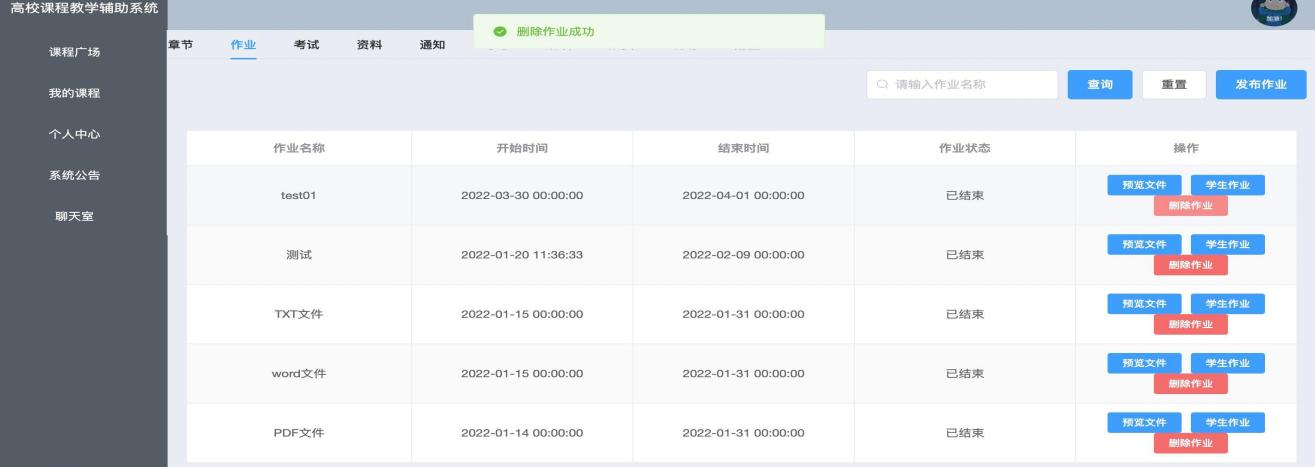Screen dimensions: 1315x467
Task: Open 学生作业 for test01
Action: coord(1227,185)
